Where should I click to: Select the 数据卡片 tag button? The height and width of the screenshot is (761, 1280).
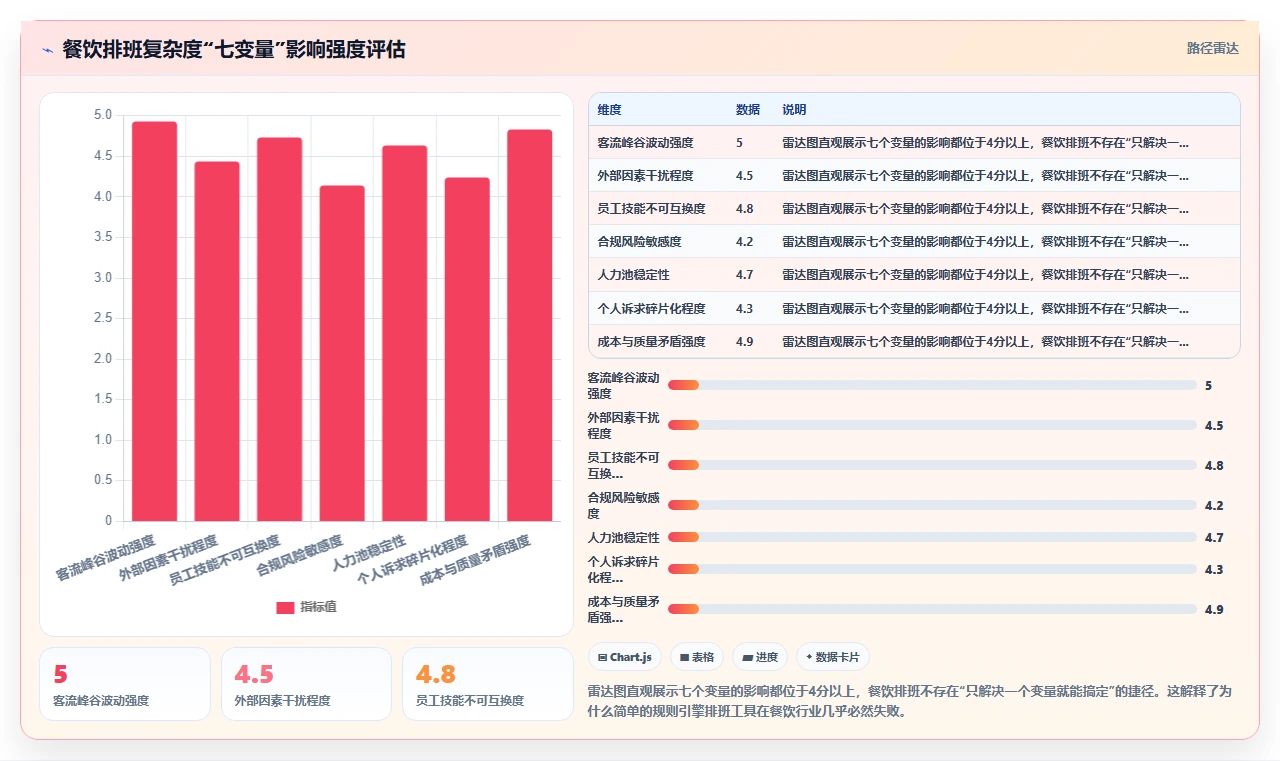click(833, 657)
